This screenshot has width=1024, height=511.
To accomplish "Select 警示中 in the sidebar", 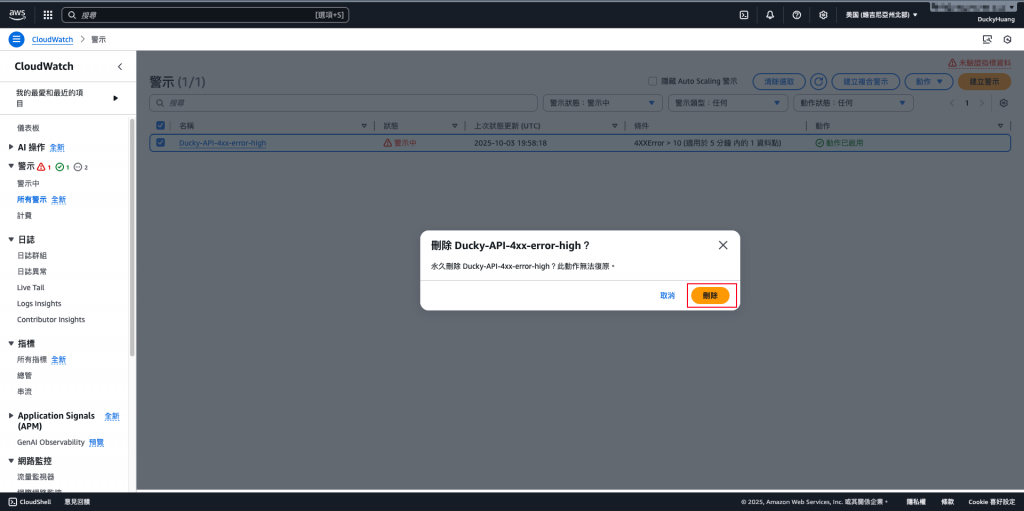I will click(28, 184).
